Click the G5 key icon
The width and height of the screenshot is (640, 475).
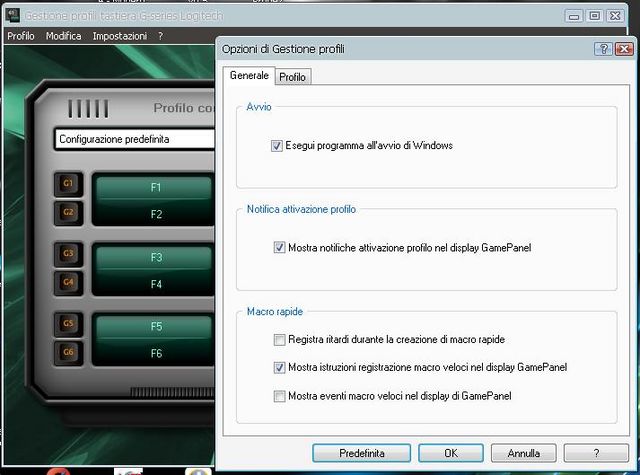pos(69,324)
